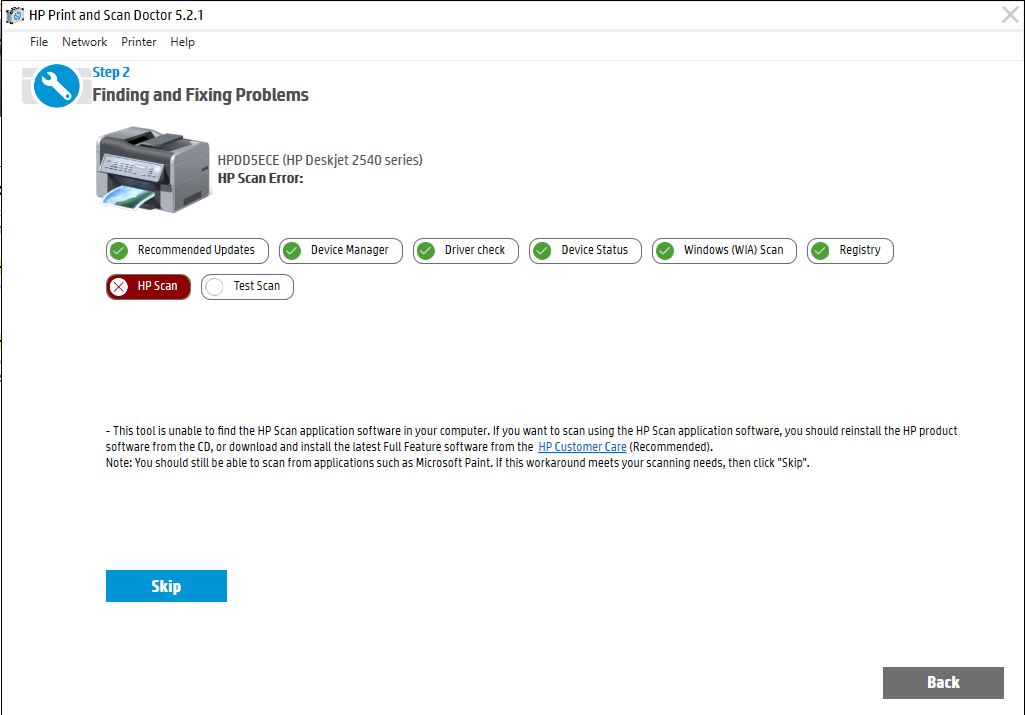
Task: Click green checkmark icon on Recommended Updates
Action: [x=119, y=250]
